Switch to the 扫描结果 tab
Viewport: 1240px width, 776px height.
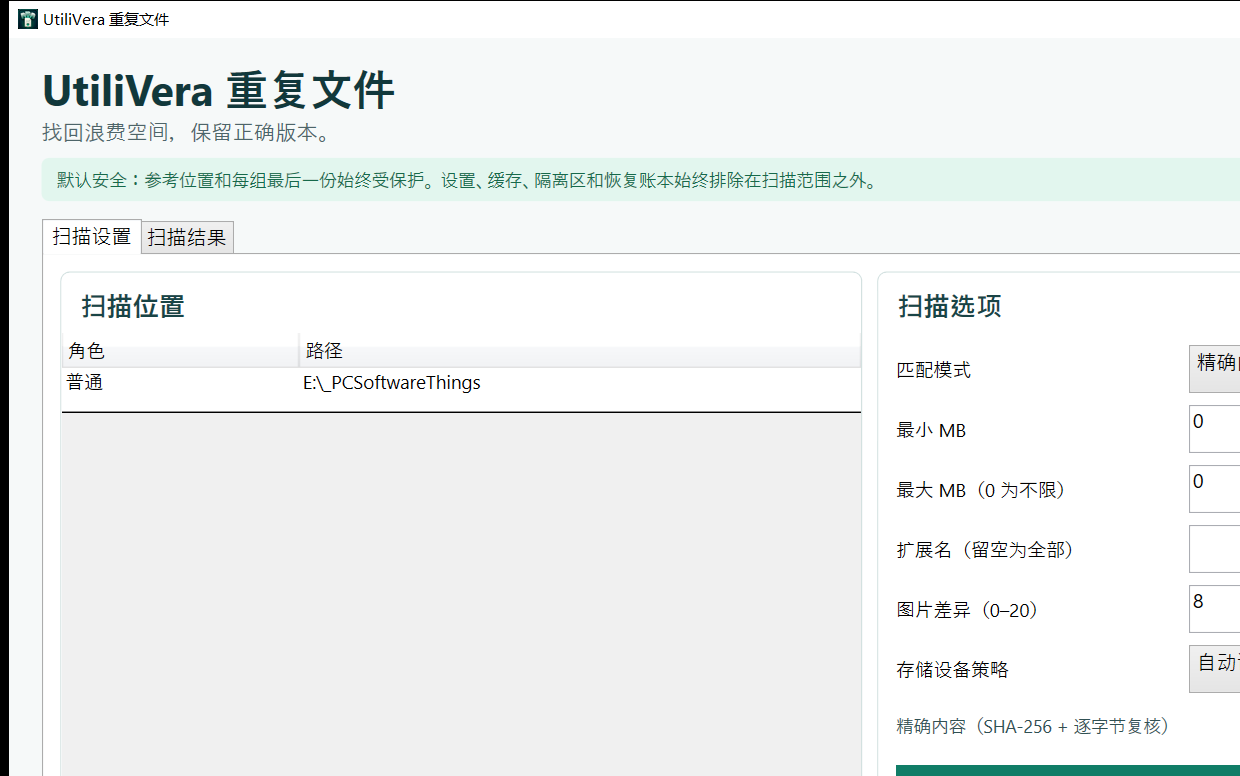click(x=187, y=237)
